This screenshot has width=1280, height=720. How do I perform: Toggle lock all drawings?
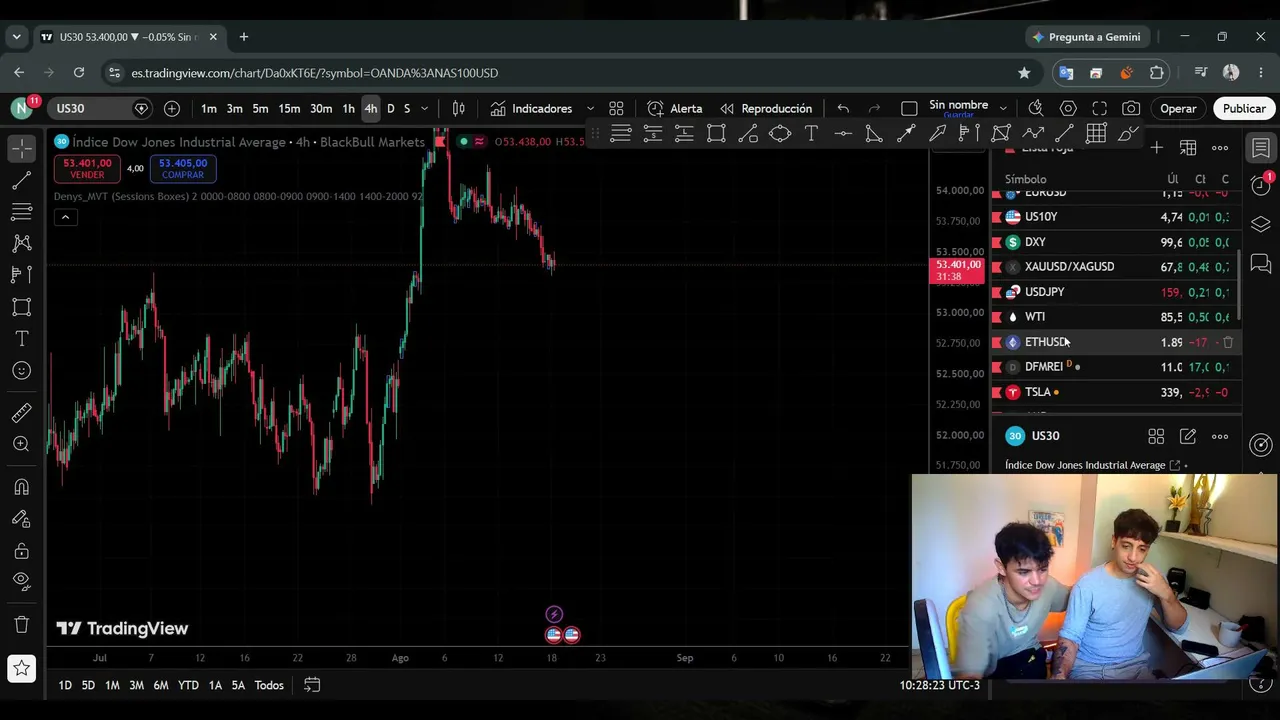coord(21,551)
